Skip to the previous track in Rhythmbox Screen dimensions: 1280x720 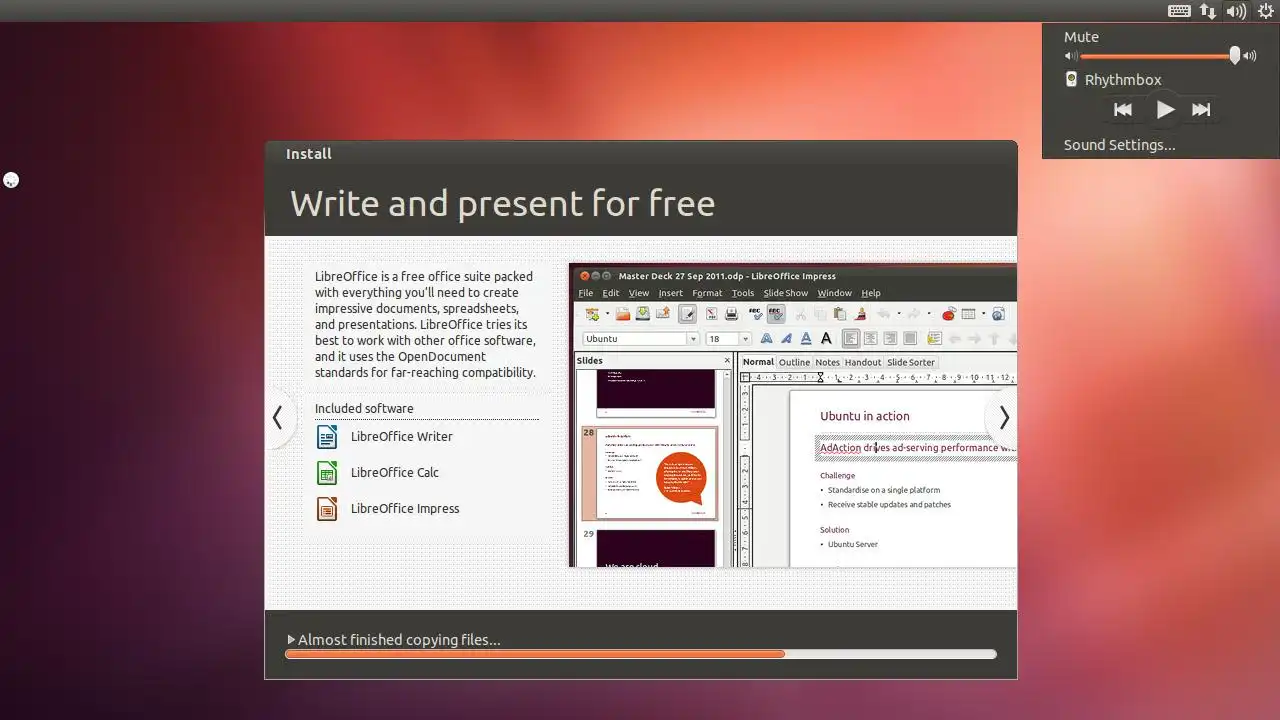1123,110
